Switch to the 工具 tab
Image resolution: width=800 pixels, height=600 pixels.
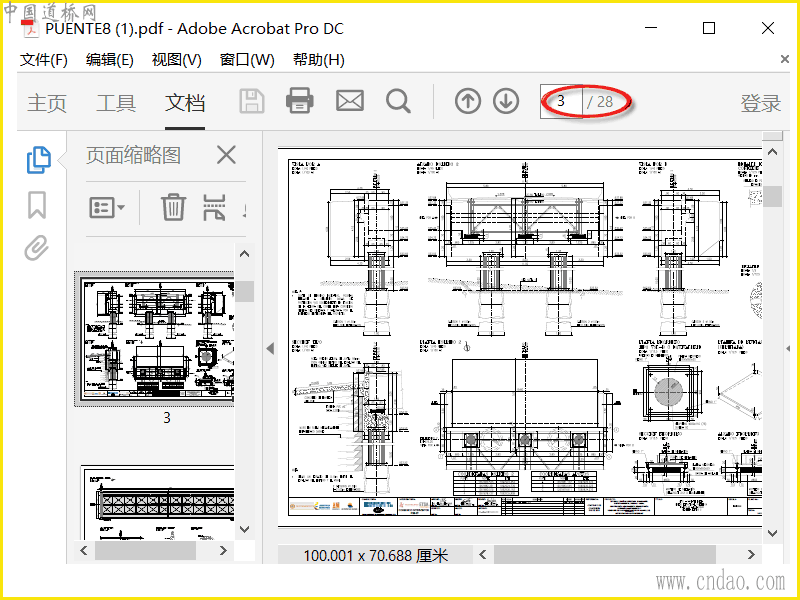(116, 103)
